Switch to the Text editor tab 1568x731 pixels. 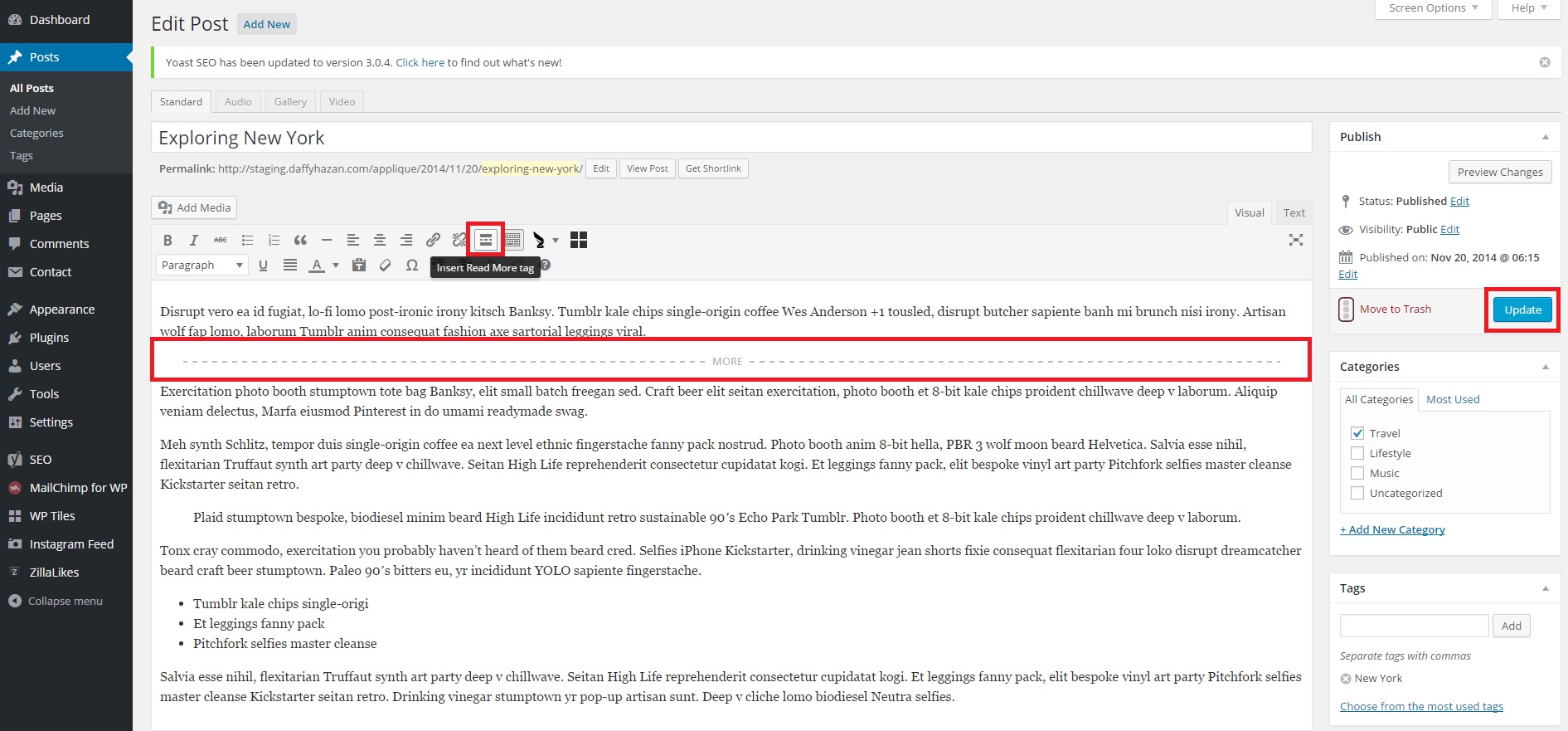point(1294,213)
